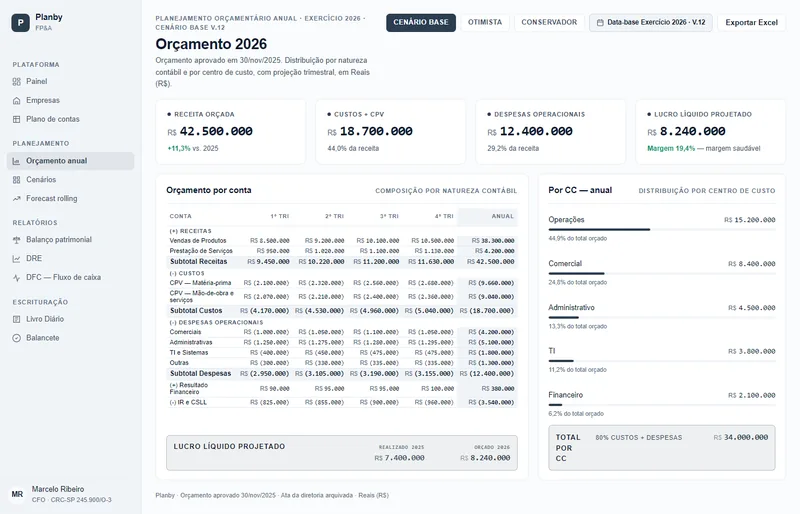This screenshot has height=514, width=800.
Task: Open DFC — Fluxo de caixa report
Action: 70,278
